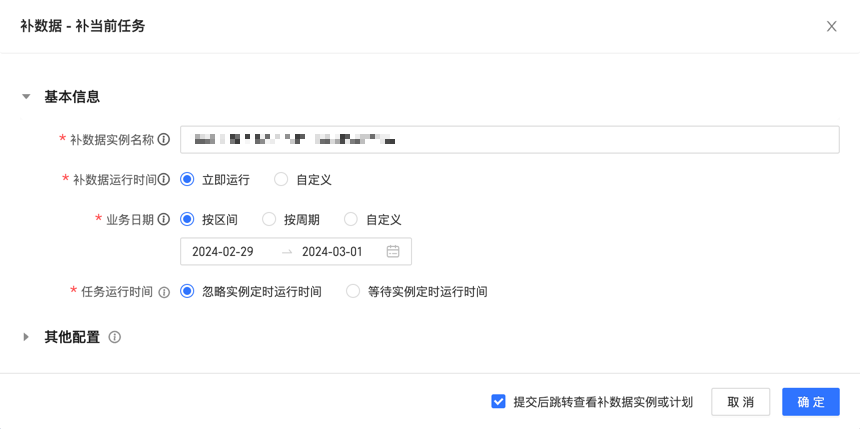This screenshot has height=429, width=860.
Task: Select 按区间 business date option
Action: click(188, 219)
